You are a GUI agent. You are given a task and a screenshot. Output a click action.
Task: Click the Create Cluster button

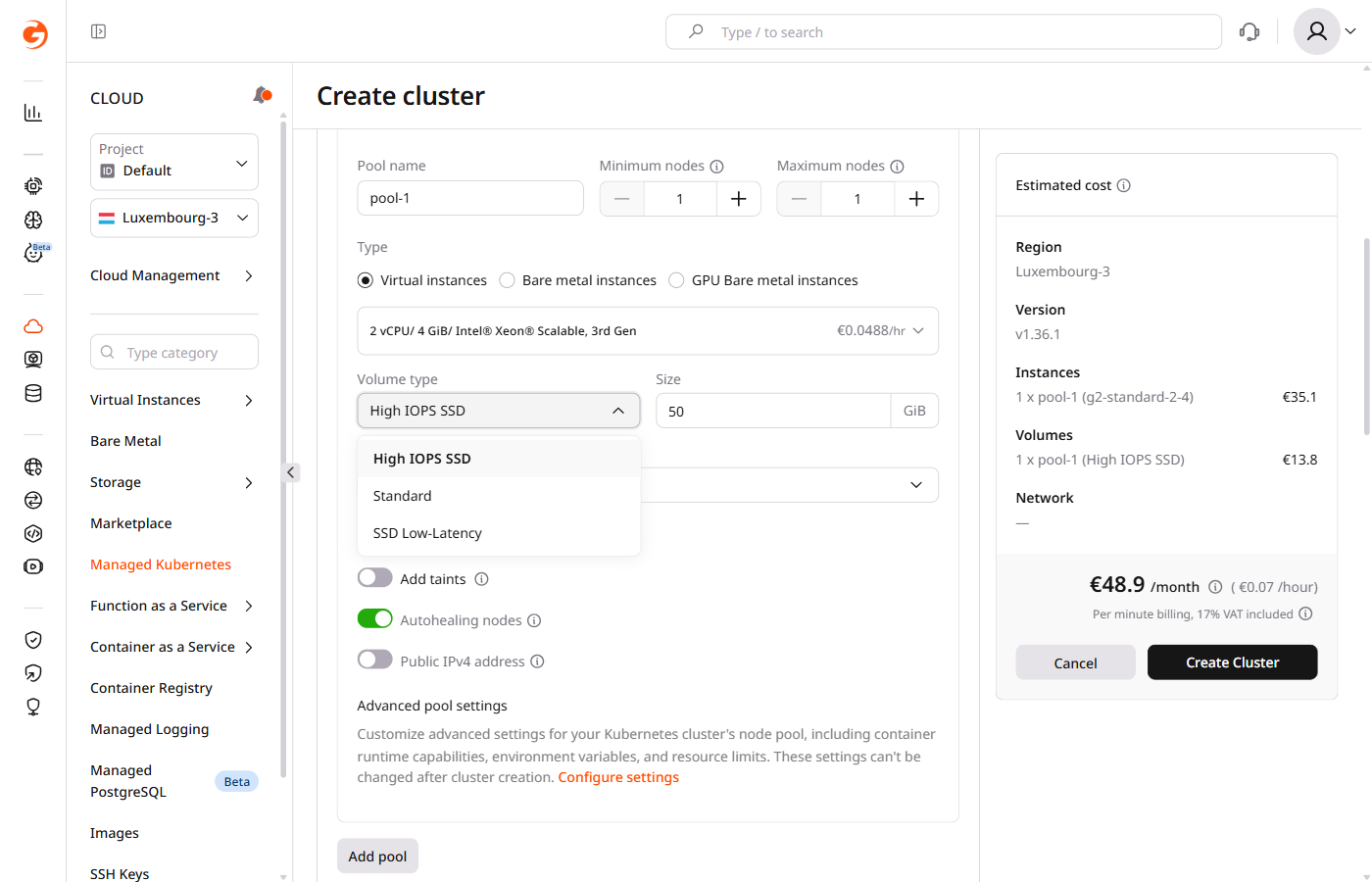coord(1232,662)
